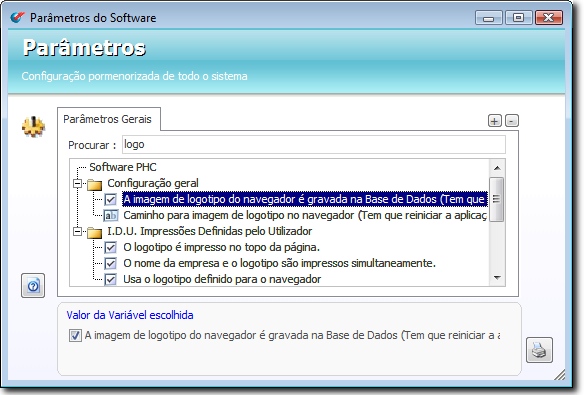Open help with the question mark button
The image size is (584, 395).
click(x=33, y=286)
